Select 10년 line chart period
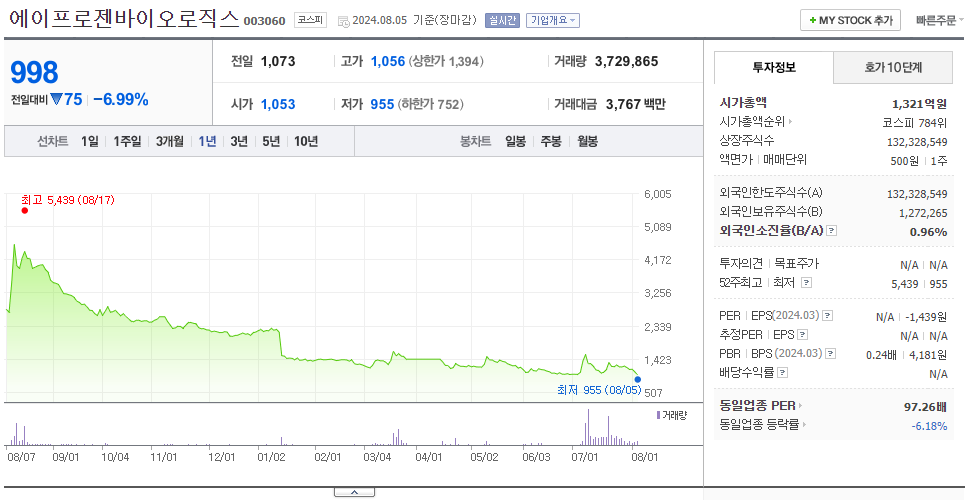The width and height of the screenshot is (968, 500). 306,141
